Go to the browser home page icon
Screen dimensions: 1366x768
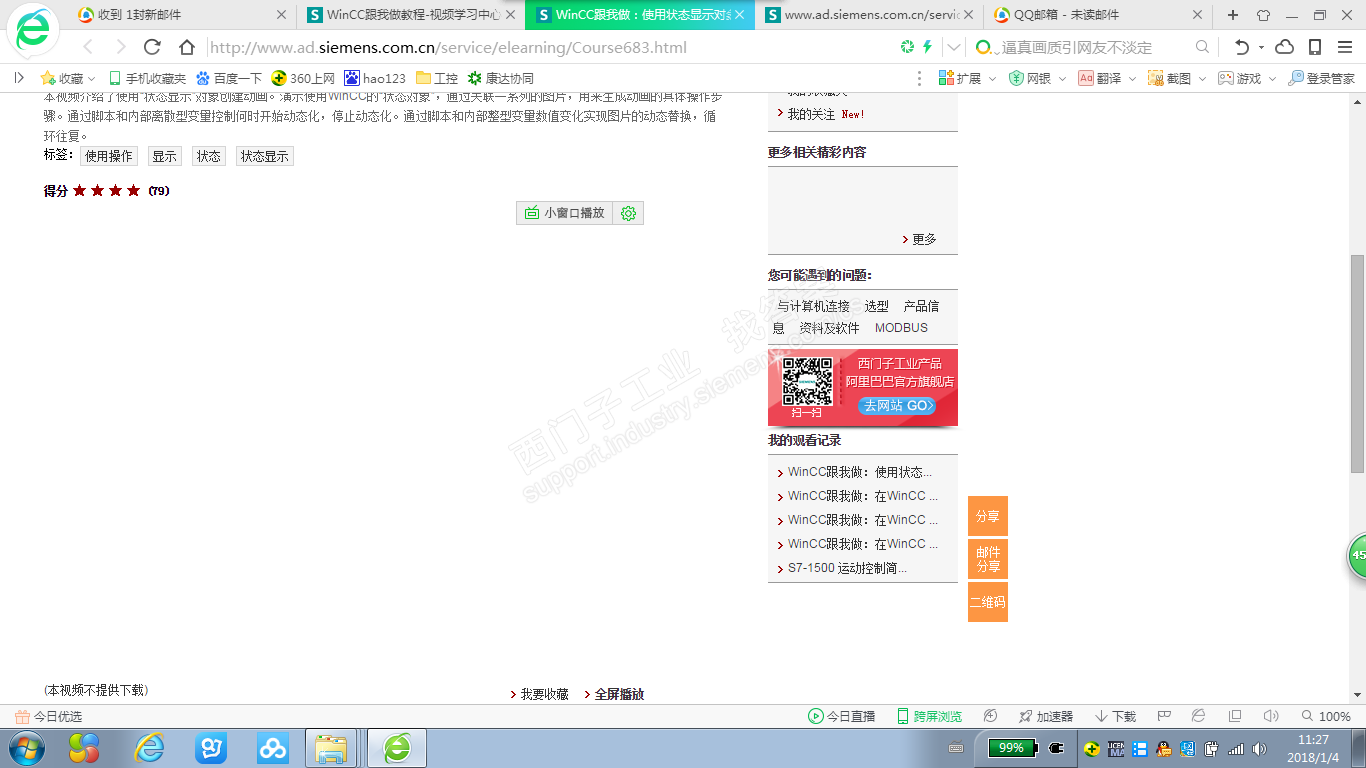tap(187, 47)
